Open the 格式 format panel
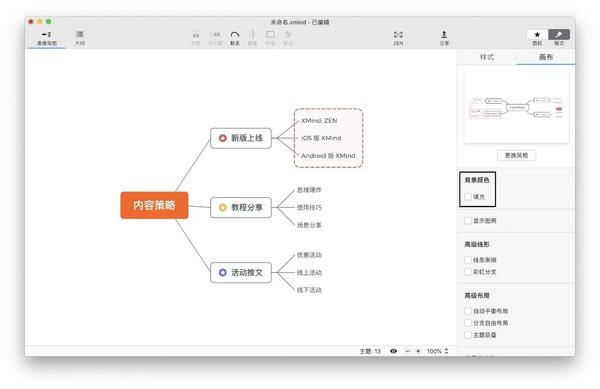600x389 pixels. [559, 34]
